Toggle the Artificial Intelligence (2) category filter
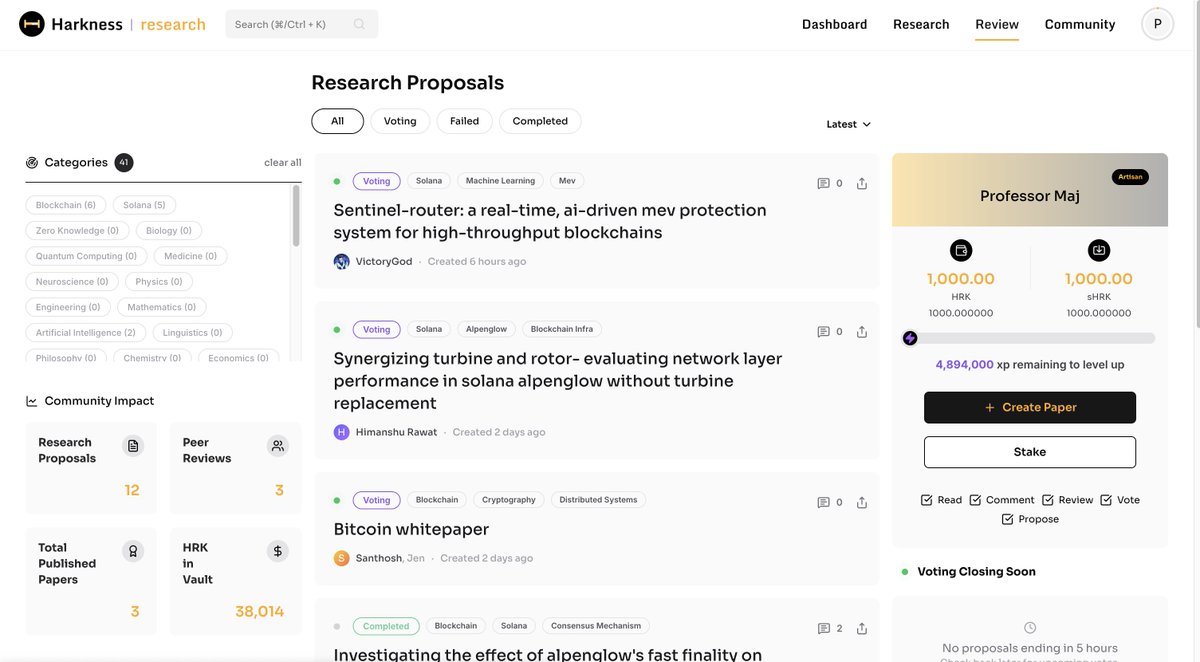Screen dimensions: 1200x662 86,332
